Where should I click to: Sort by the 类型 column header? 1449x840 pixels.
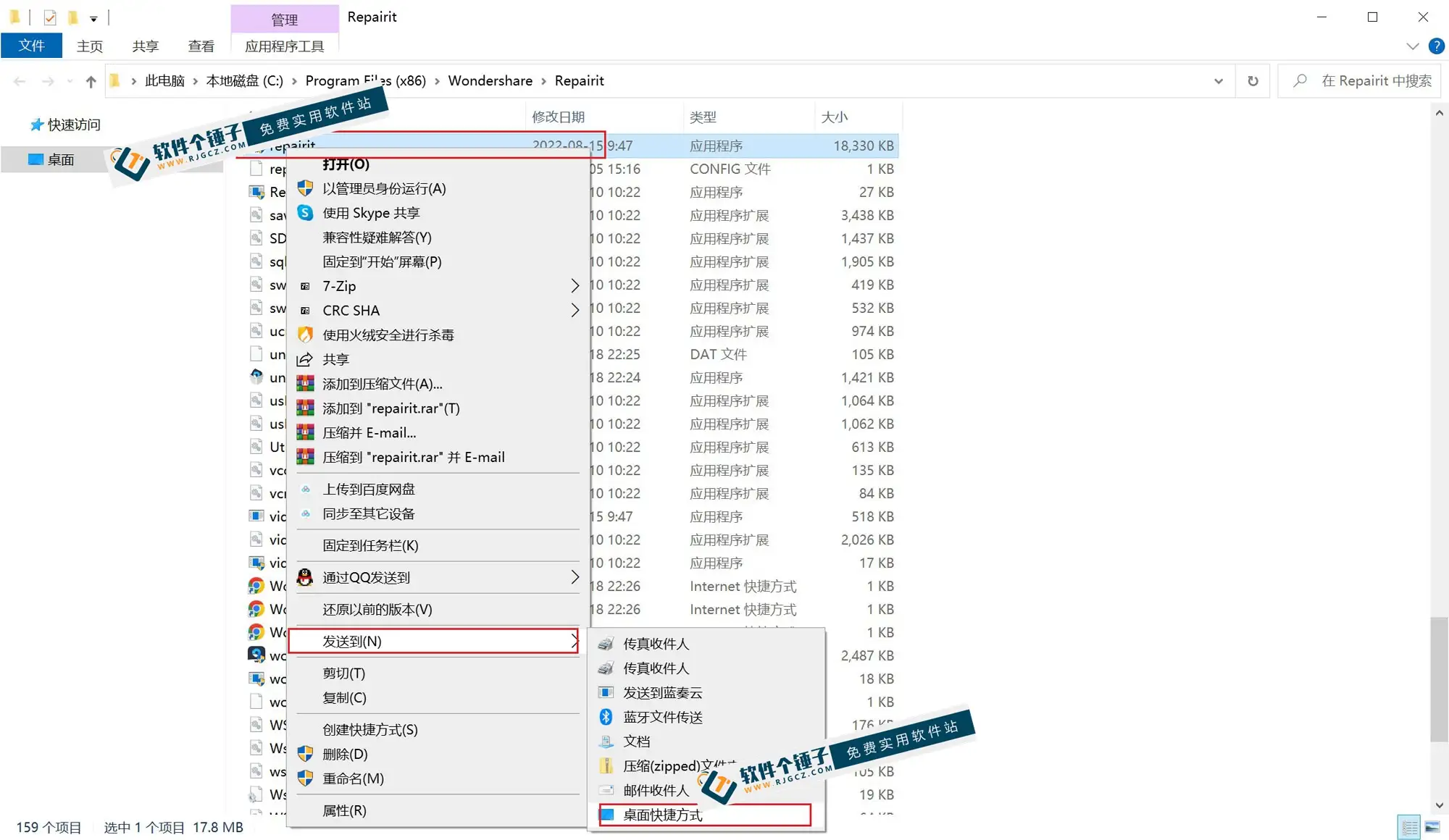[x=703, y=117]
